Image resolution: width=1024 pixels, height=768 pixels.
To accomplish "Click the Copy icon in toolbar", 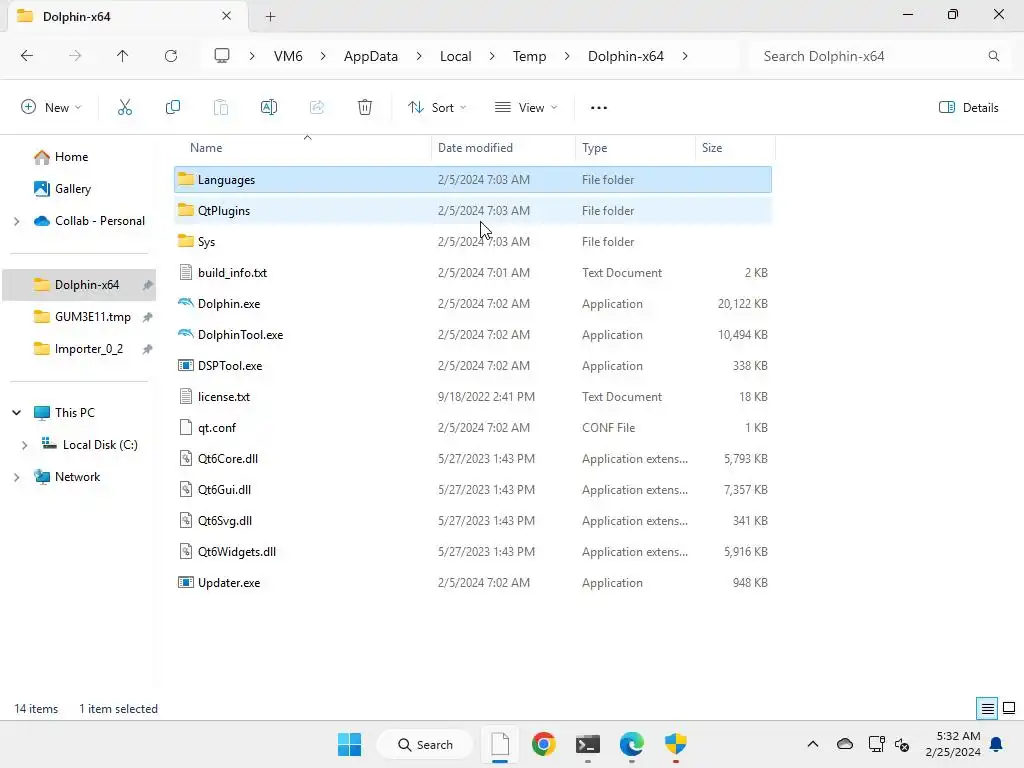I will (x=172, y=108).
